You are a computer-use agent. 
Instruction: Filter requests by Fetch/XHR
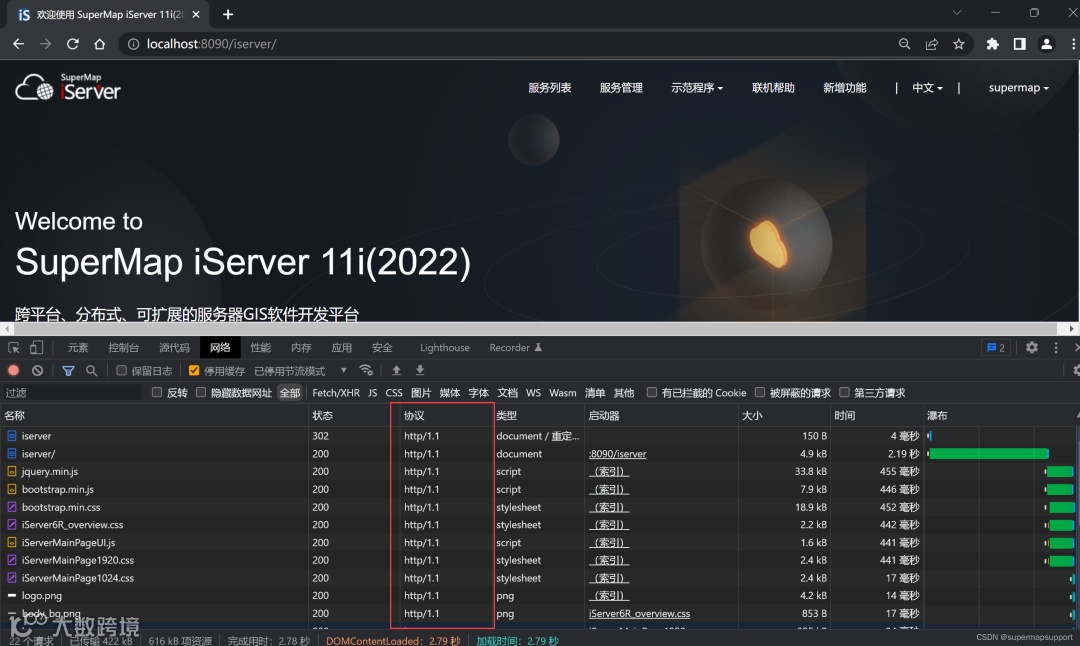pos(336,393)
